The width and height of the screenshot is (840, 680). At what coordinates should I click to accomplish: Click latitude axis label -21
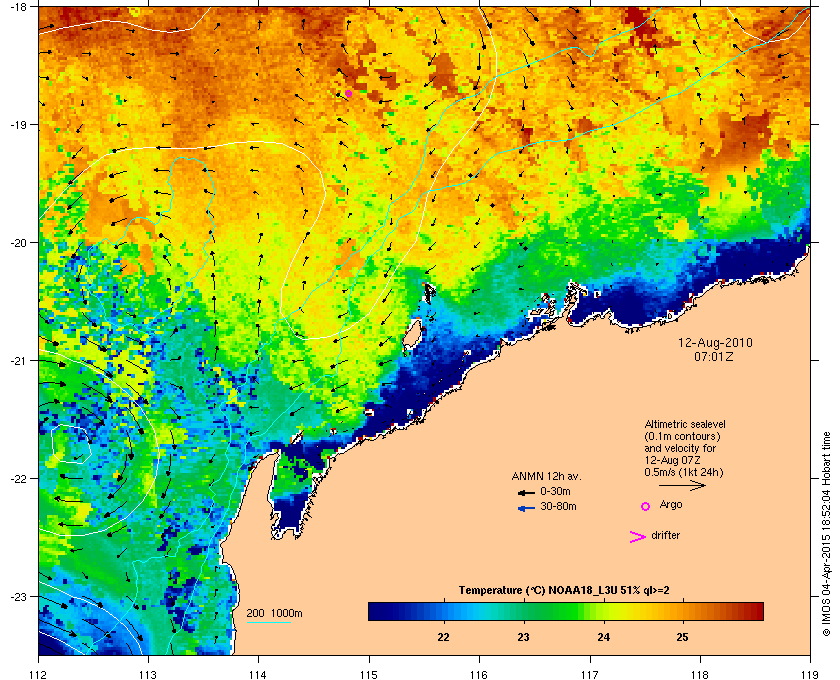tap(18, 360)
